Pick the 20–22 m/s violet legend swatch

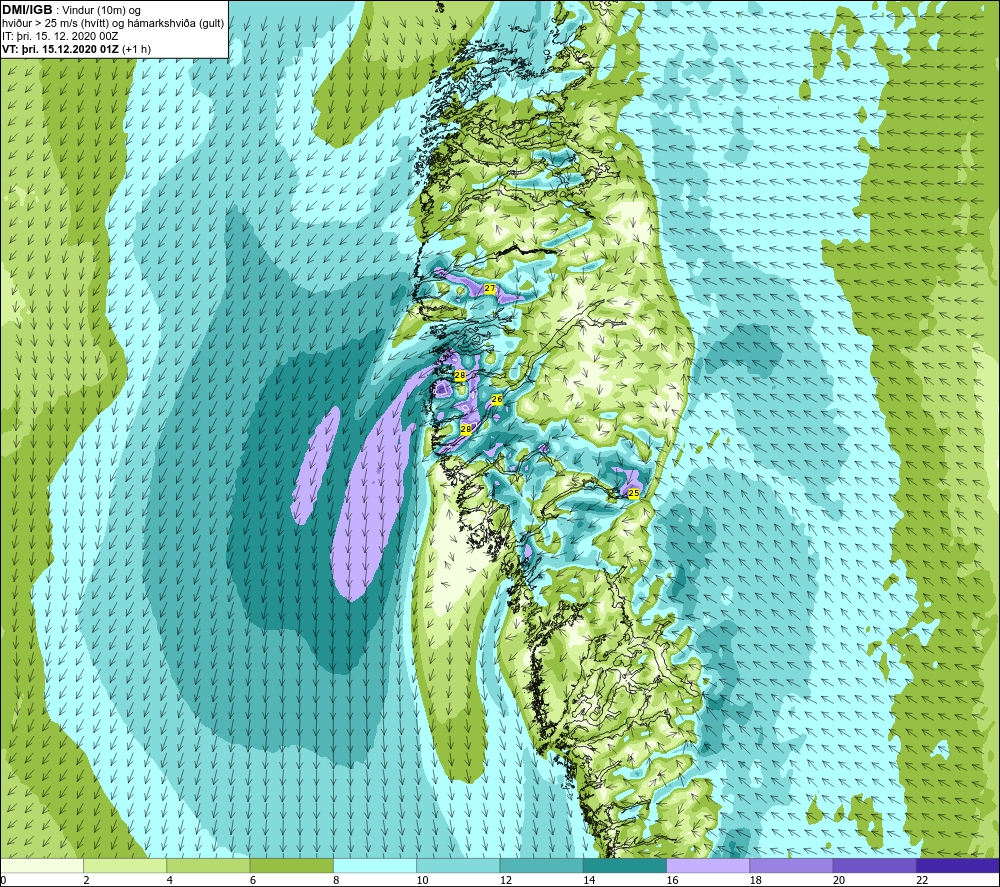(x=874, y=865)
